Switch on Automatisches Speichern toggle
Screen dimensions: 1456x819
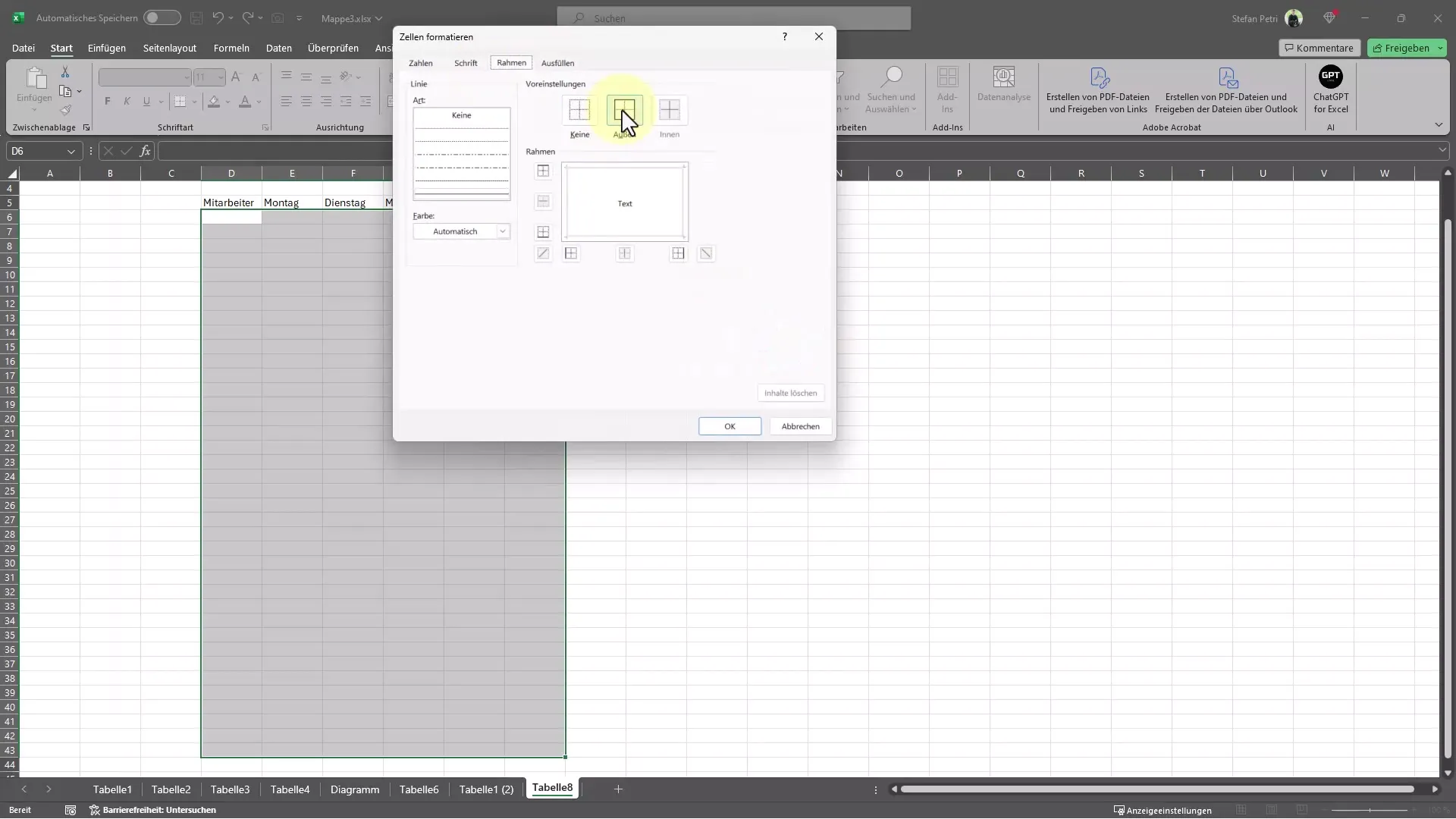pyautogui.click(x=162, y=17)
